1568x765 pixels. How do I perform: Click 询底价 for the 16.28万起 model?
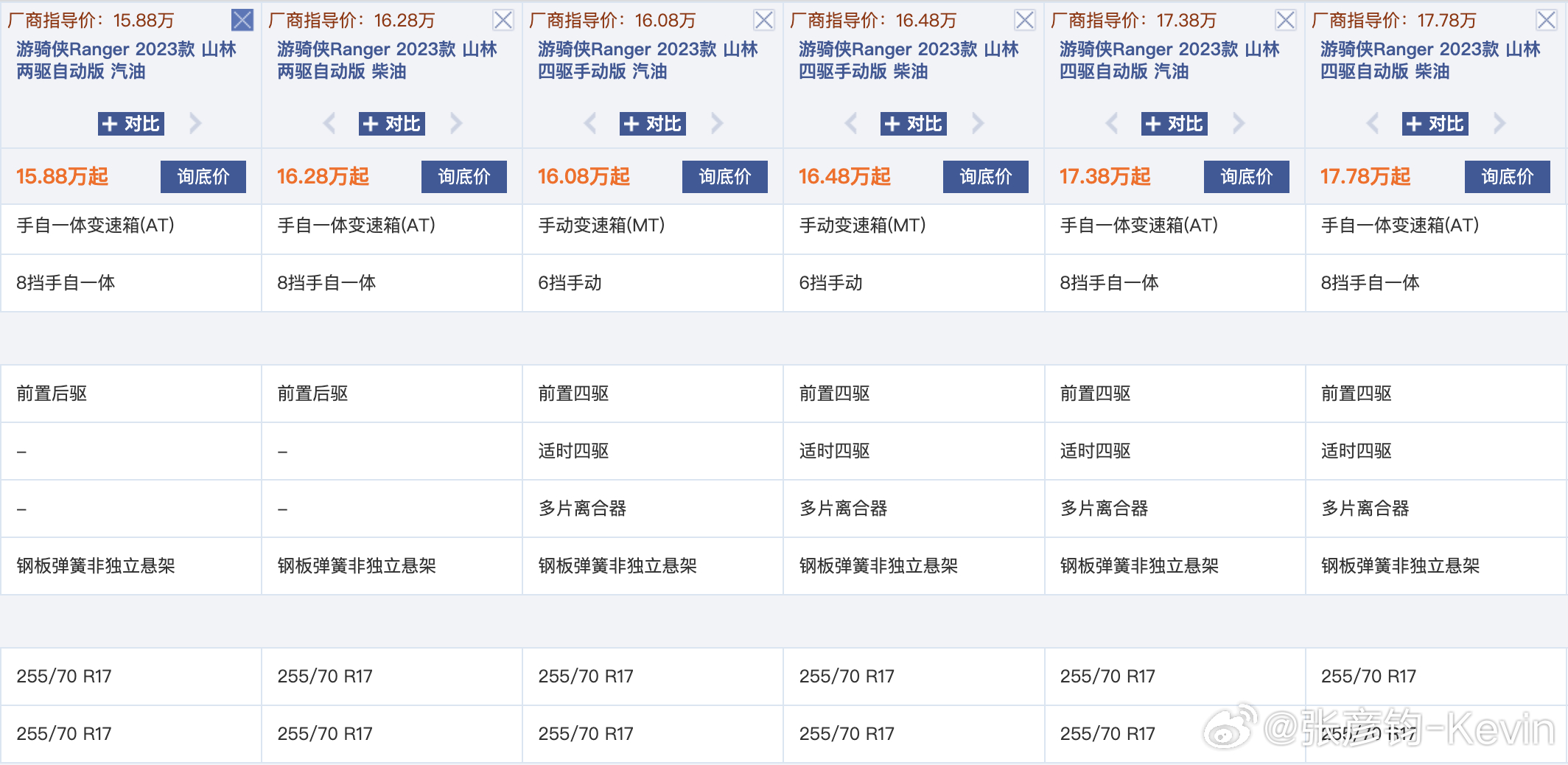click(464, 177)
